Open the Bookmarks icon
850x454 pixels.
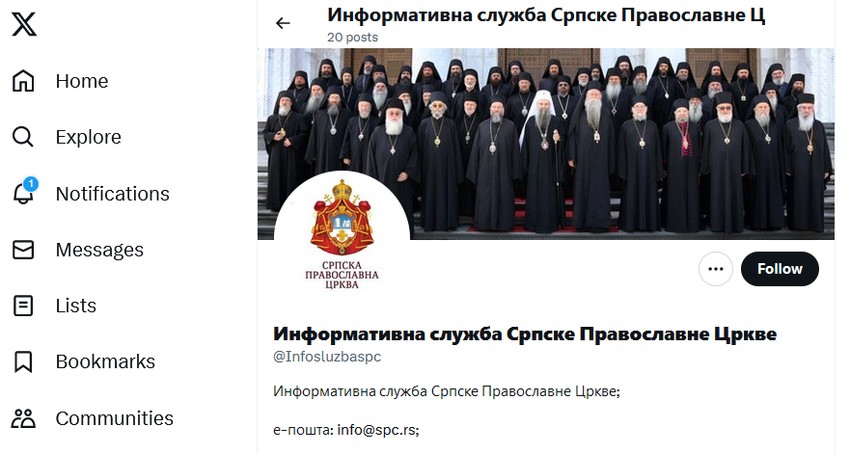(23, 362)
